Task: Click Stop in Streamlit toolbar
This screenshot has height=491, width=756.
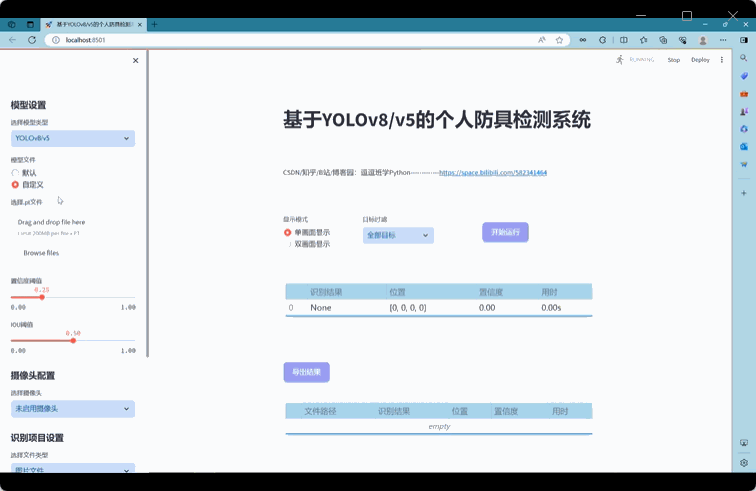Action: (674, 60)
